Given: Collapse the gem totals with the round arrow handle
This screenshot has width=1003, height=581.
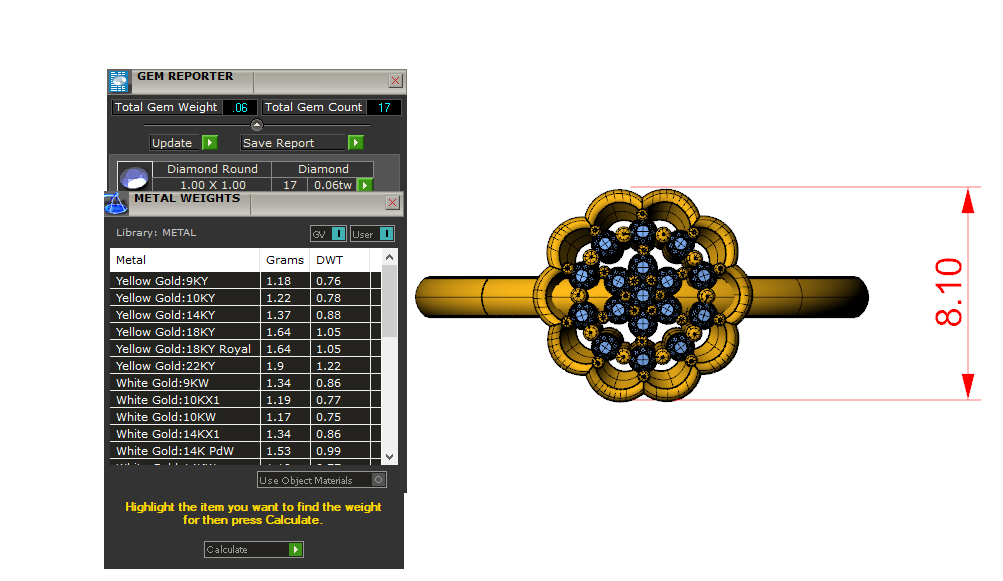Looking at the screenshot, I should [x=257, y=125].
